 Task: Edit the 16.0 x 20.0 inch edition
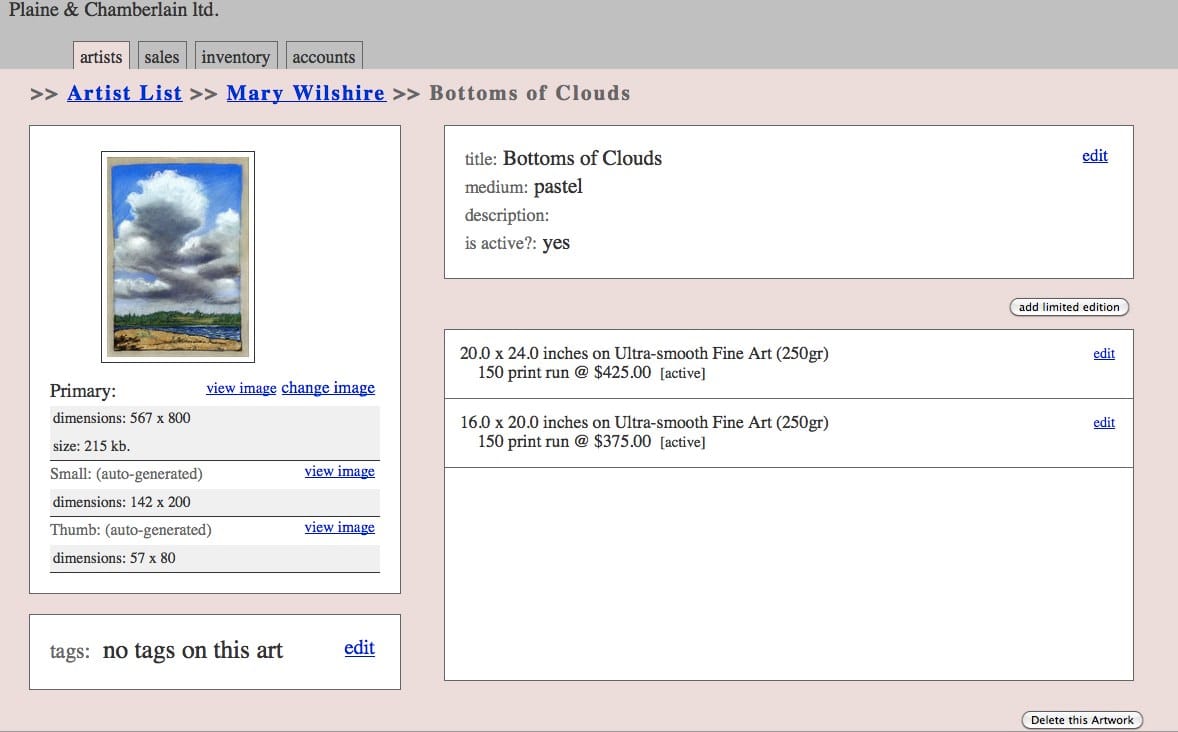coord(1103,423)
